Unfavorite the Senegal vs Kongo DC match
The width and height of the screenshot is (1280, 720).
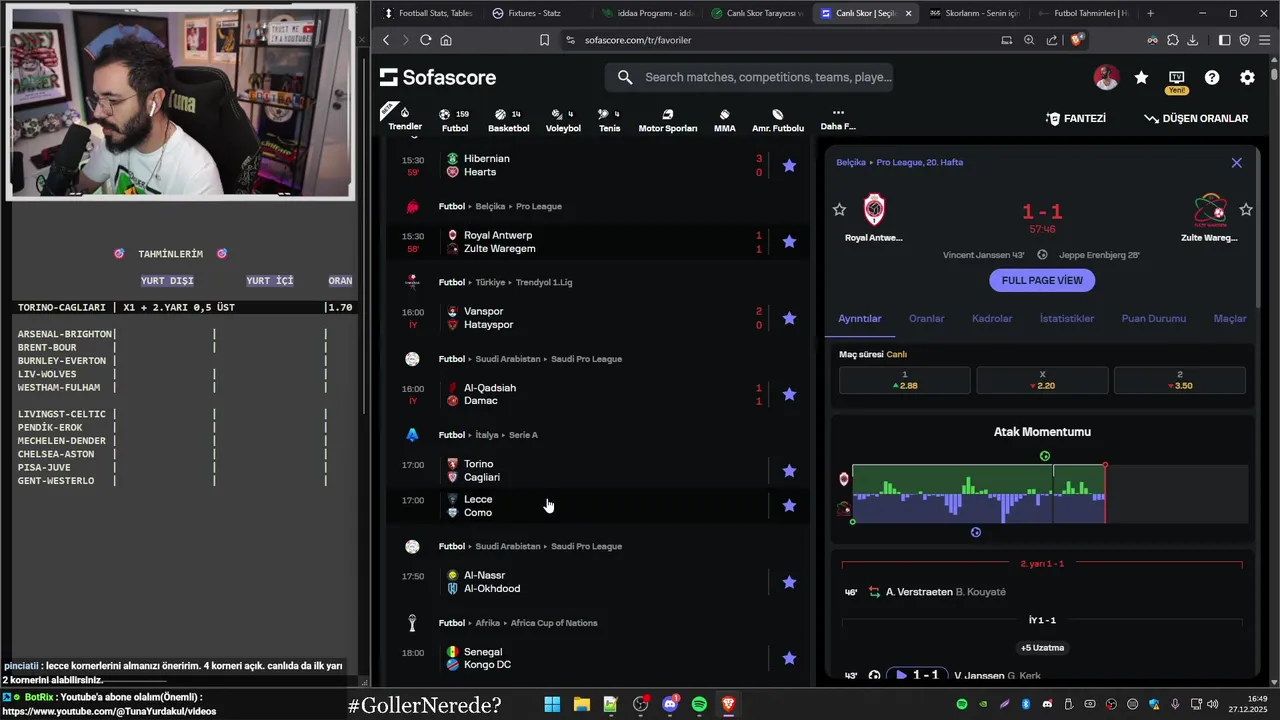(x=789, y=658)
